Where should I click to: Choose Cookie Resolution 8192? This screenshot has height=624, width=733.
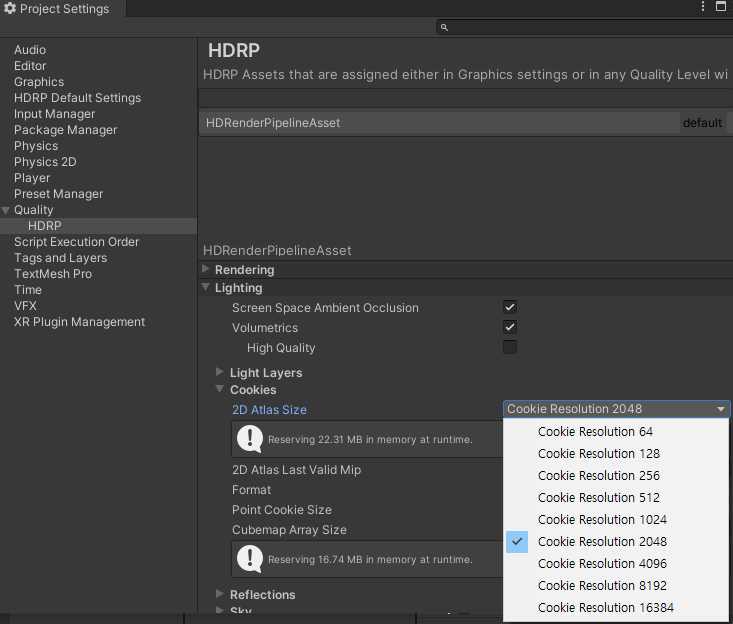tap(616, 585)
